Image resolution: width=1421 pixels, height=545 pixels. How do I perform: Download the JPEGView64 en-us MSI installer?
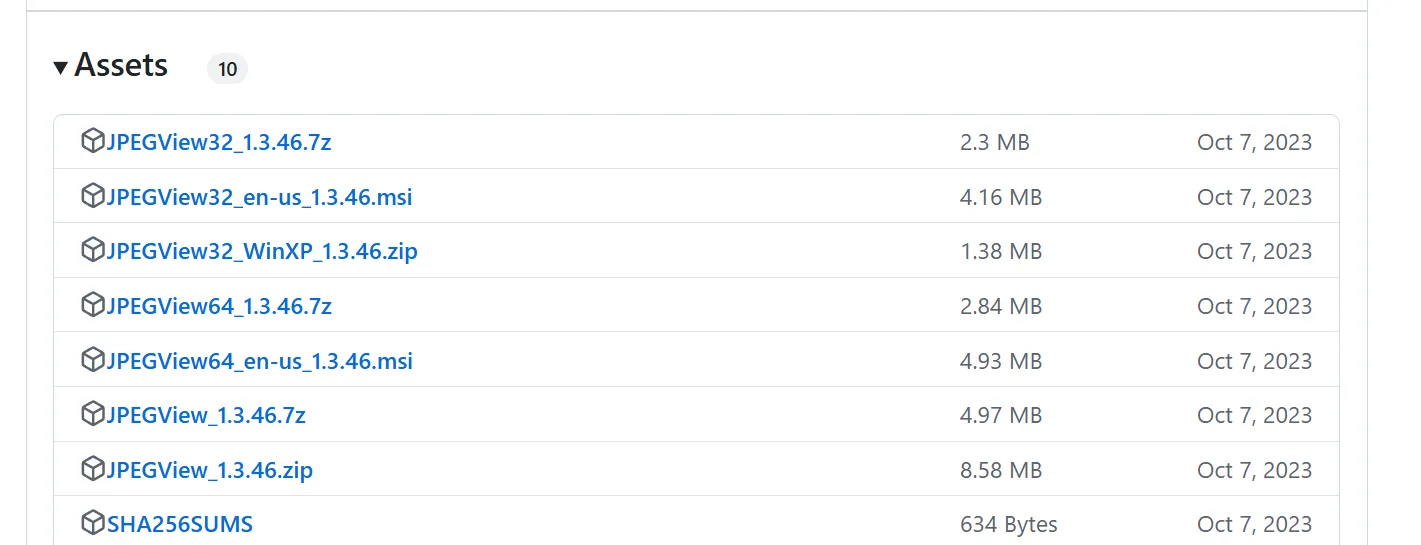(x=260, y=360)
